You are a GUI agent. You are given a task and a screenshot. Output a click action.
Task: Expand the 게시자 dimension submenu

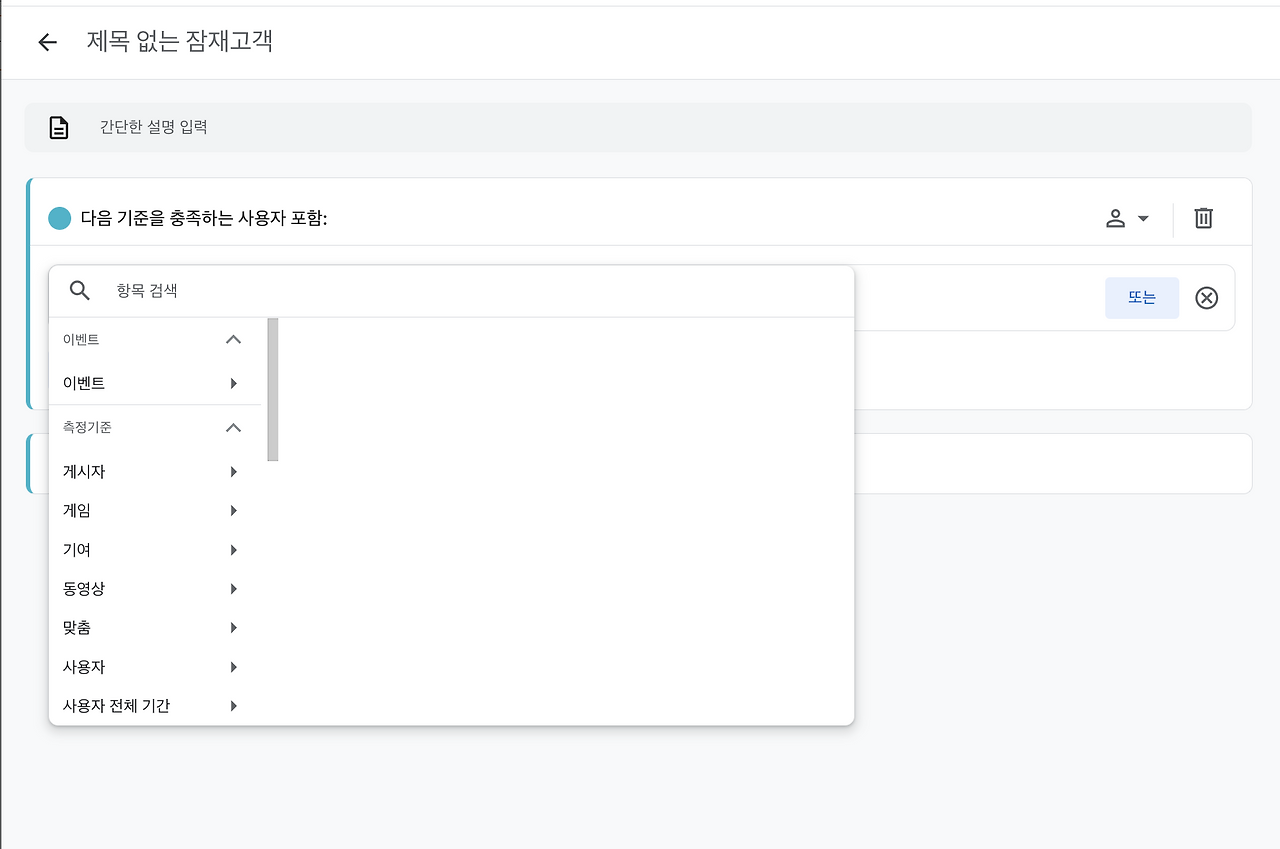(x=233, y=471)
